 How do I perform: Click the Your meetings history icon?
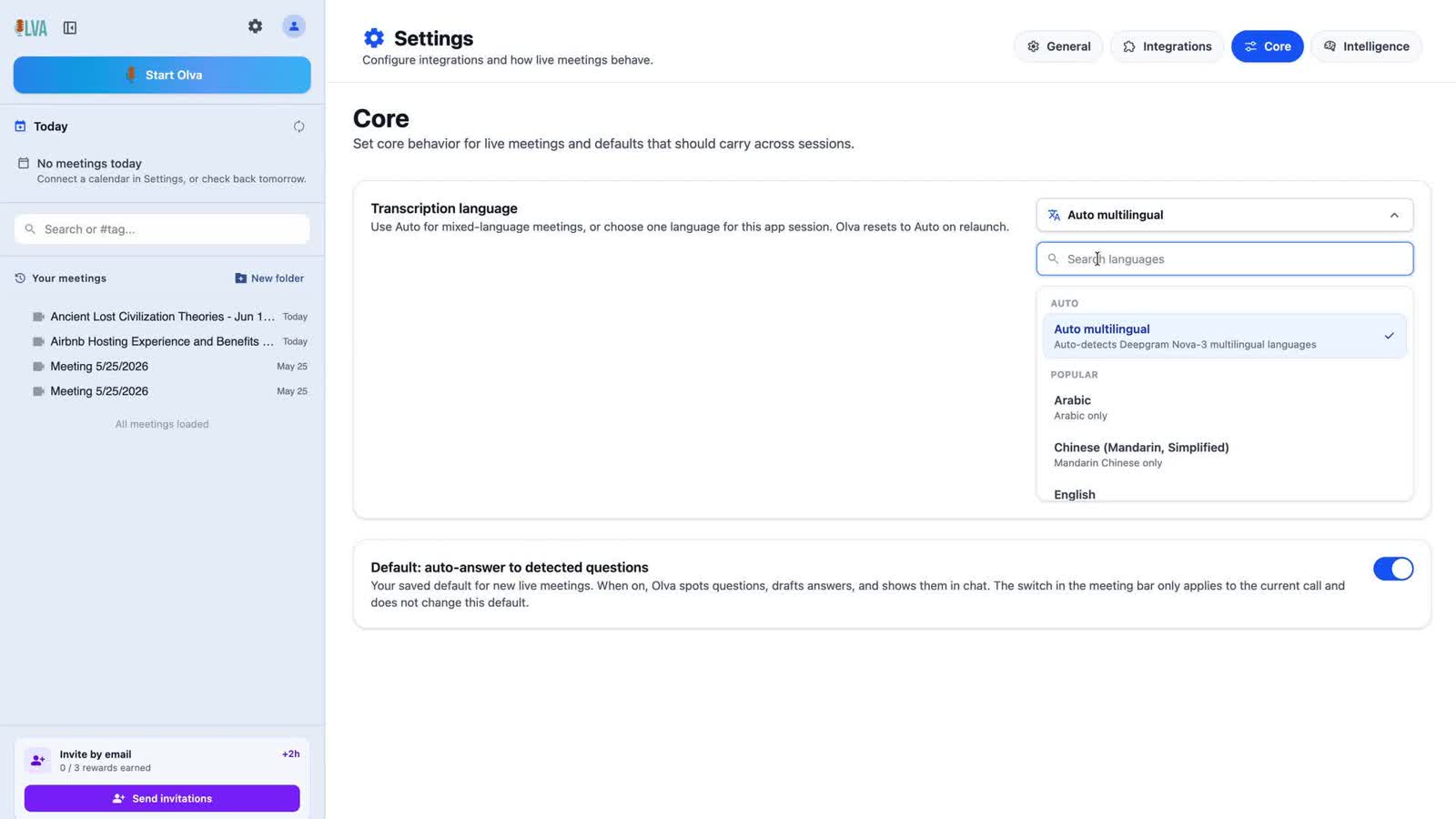(20, 278)
